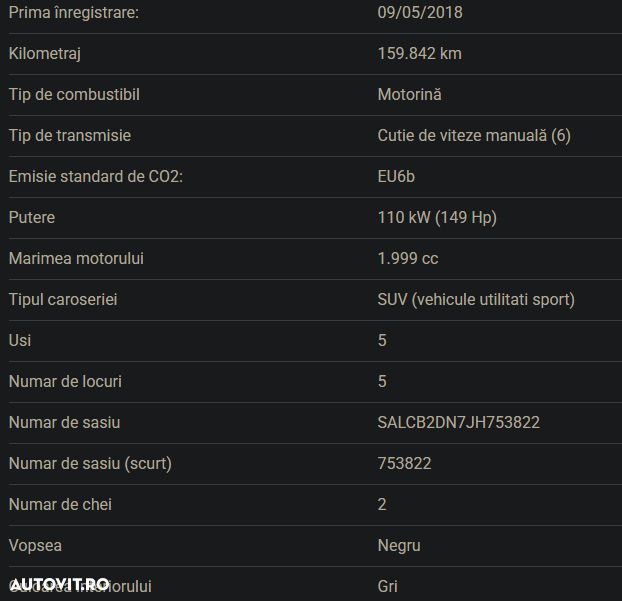Click the Numar de locuri label
622x601 pixels.
pos(65,381)
